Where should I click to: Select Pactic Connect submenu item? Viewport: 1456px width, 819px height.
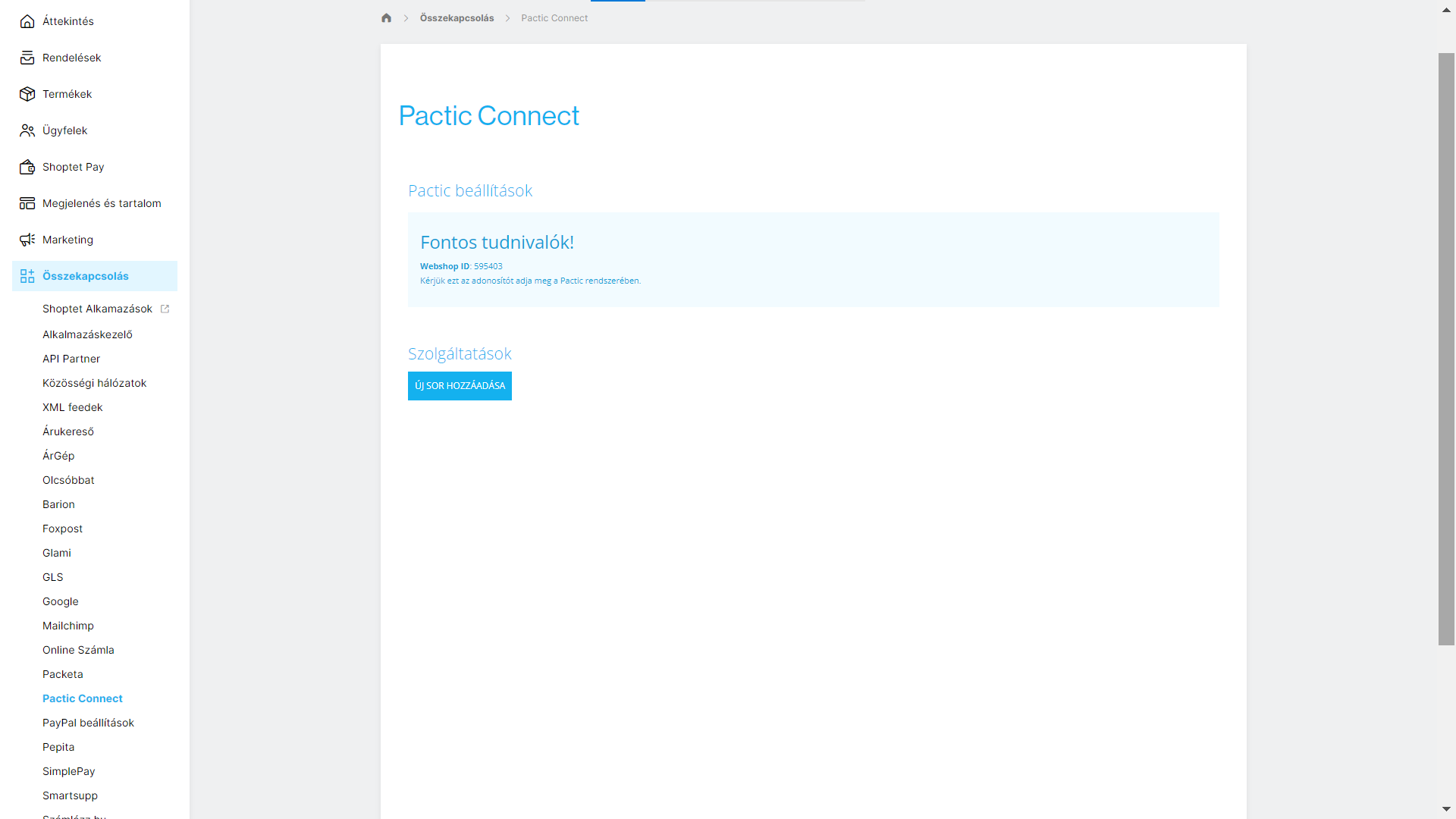click(83, 698)
